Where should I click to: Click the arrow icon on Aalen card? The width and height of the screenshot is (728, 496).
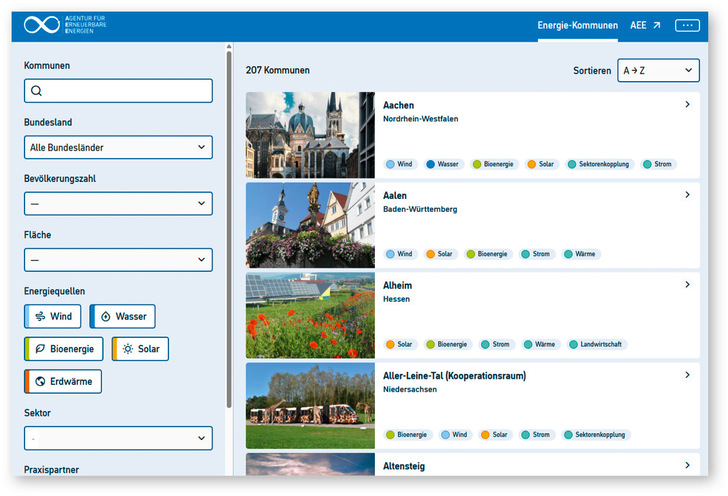point(687,195)
